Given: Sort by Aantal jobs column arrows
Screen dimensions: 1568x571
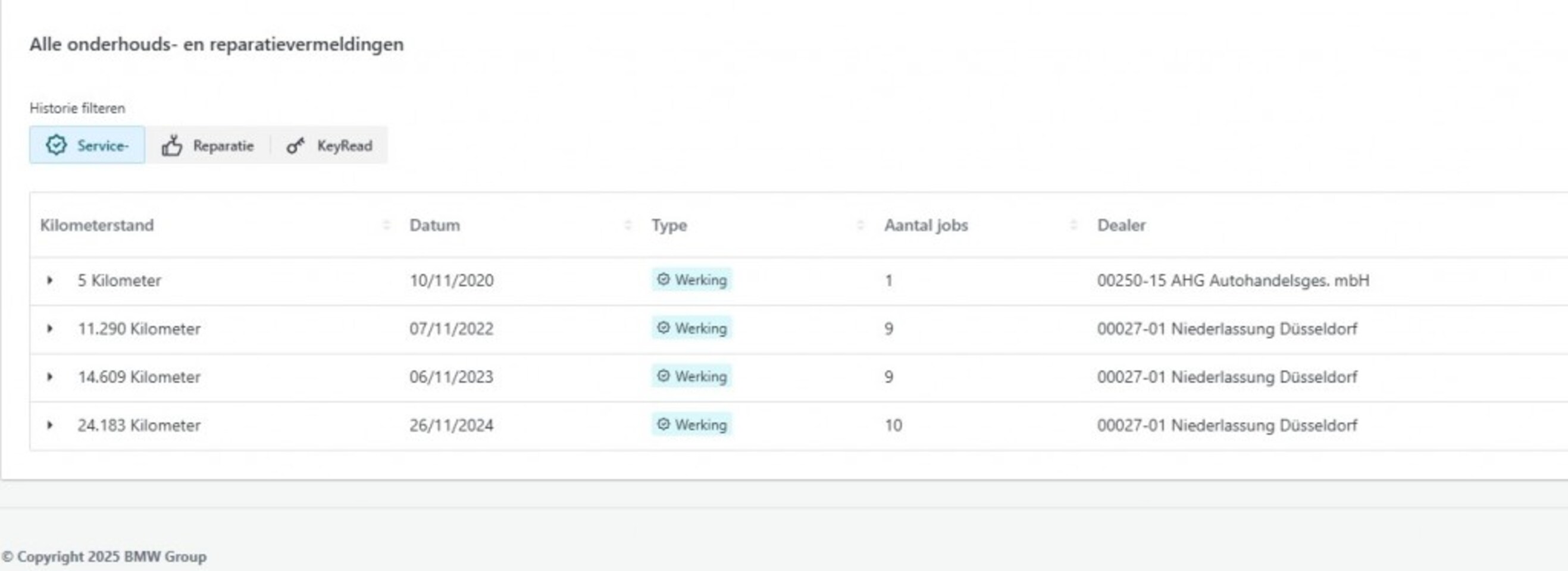Looking at the screenshot, I should (1073, 225).
